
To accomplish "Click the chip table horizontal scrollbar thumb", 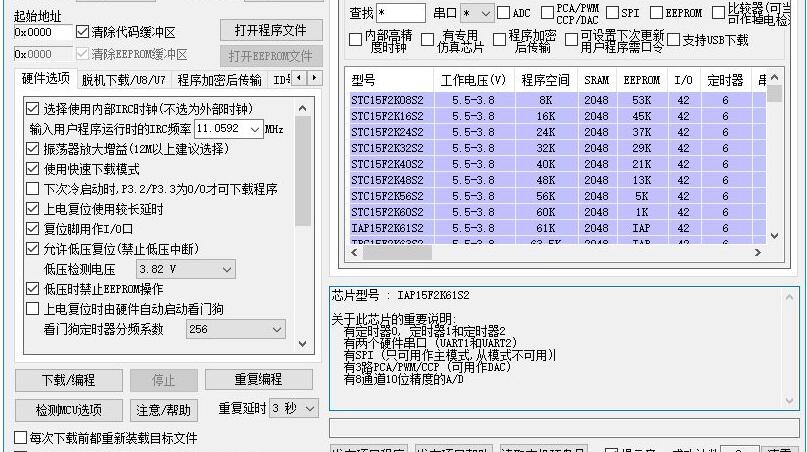I will coord(397,252).
